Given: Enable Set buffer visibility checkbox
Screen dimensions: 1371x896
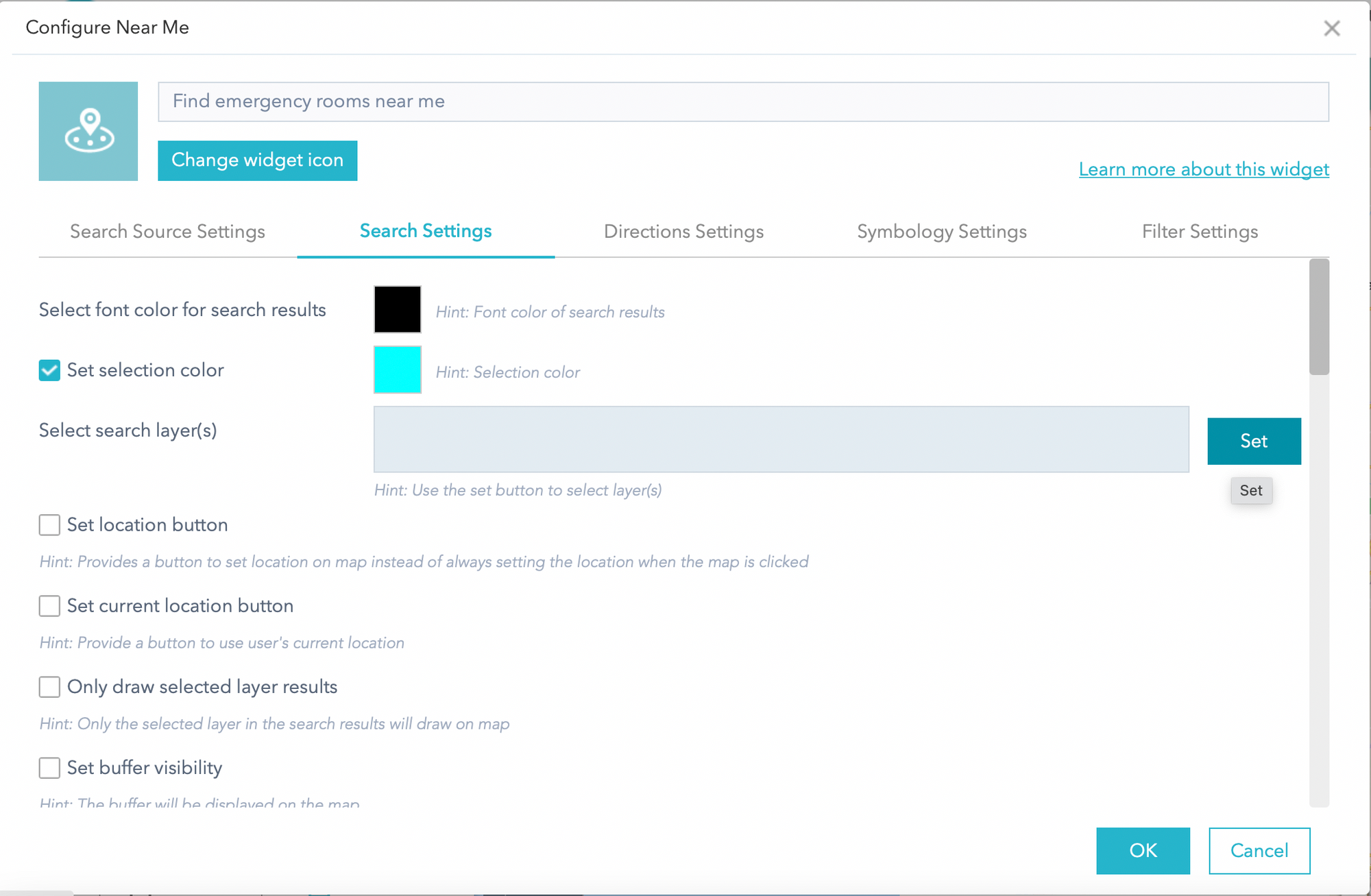Looking at the screenshot, I should click(49, 768).
